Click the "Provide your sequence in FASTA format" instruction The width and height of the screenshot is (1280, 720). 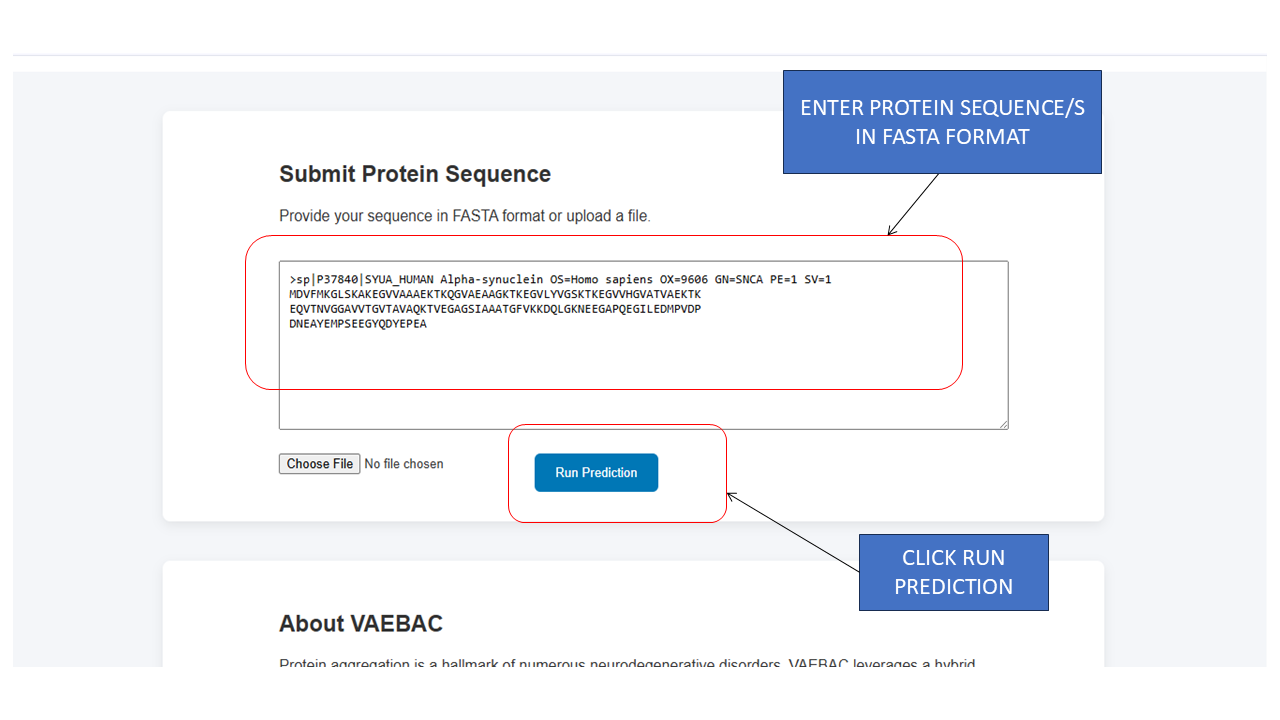tap(465, 216)
